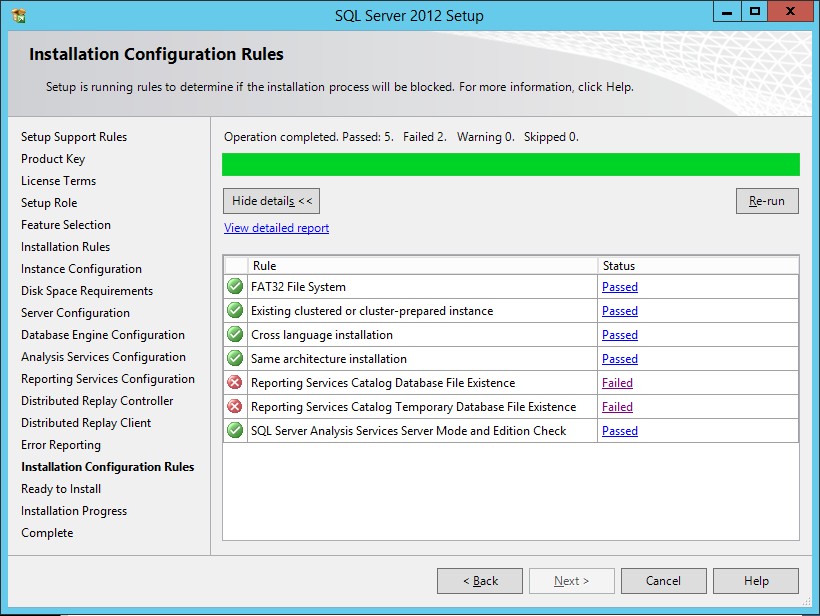Image resolution: width=820 pixels, height=616 pixels.
Task: Click the window resize grip
Action: (x=807, y=602)
